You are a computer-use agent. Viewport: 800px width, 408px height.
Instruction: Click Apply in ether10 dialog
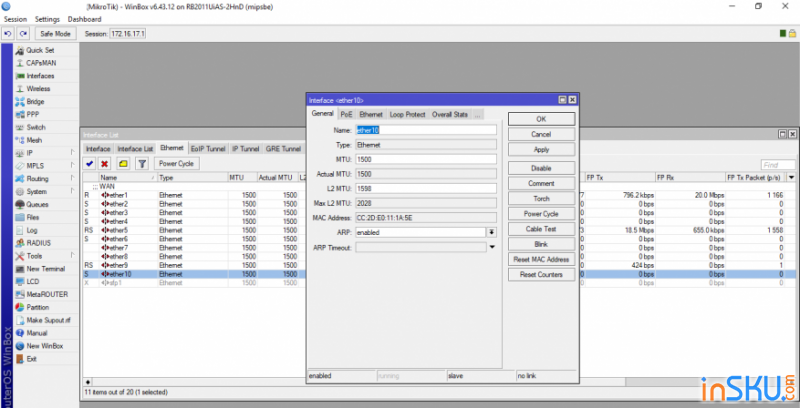pyautogui.click(x=541, y=149)
